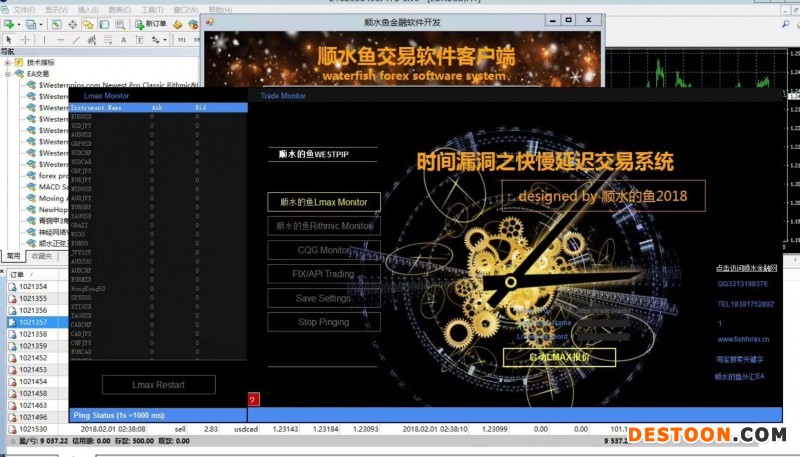800x457 pixels.
Task: Open the 工具(T) menu
Action: 152,10
